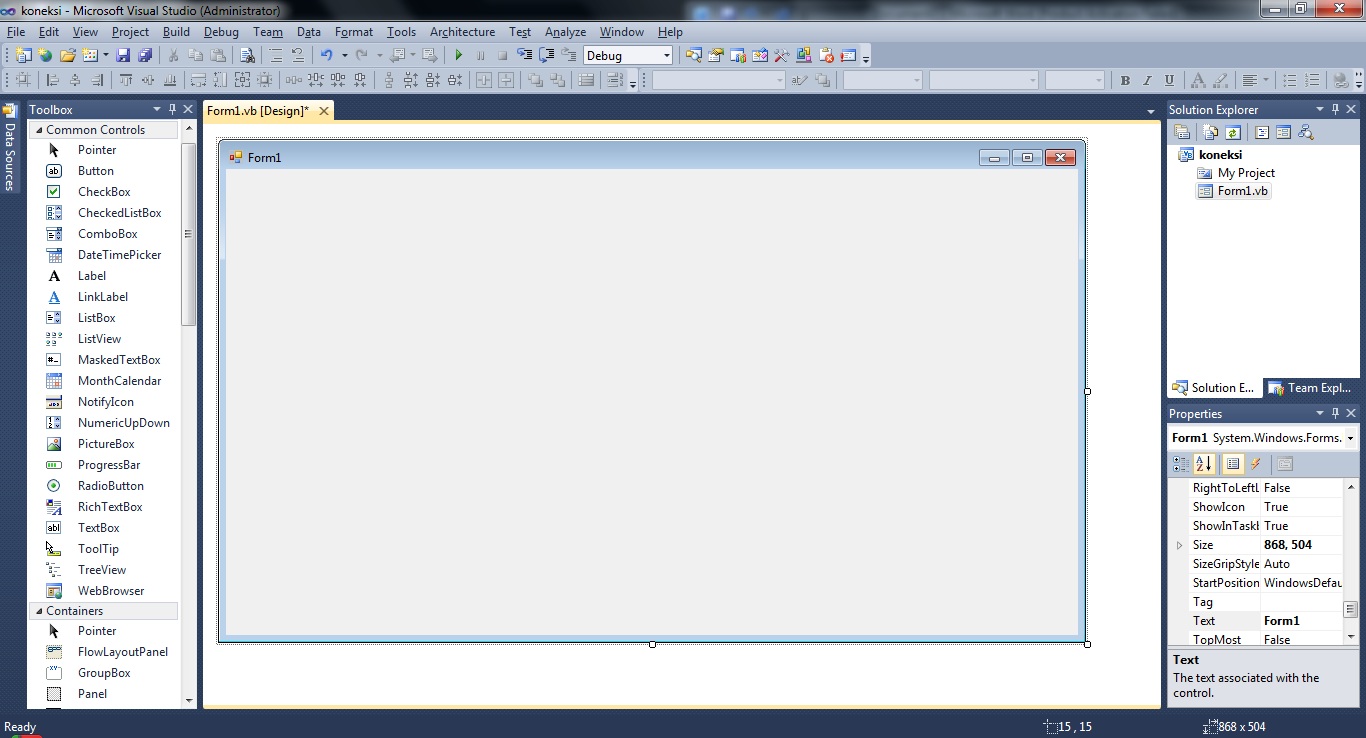Image resolution: width=1366 pixels, height=738 pixels.
Task: Select the TextBox control in Toolbox
Action: tap(98, 528)
